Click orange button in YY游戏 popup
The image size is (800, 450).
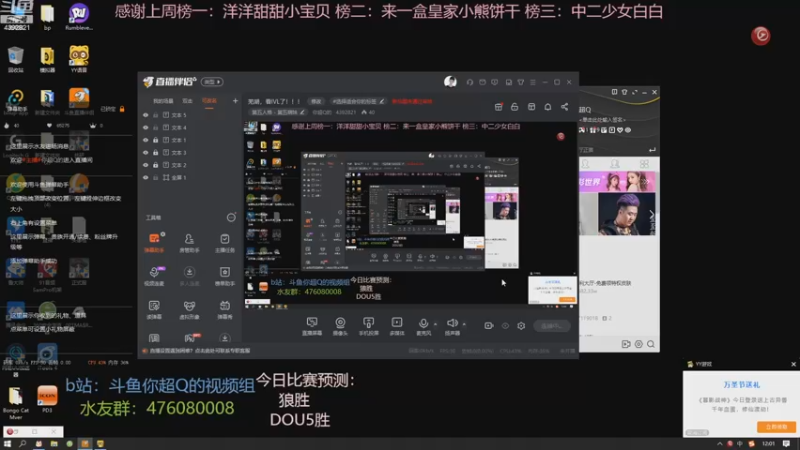(x=776, y=427)
